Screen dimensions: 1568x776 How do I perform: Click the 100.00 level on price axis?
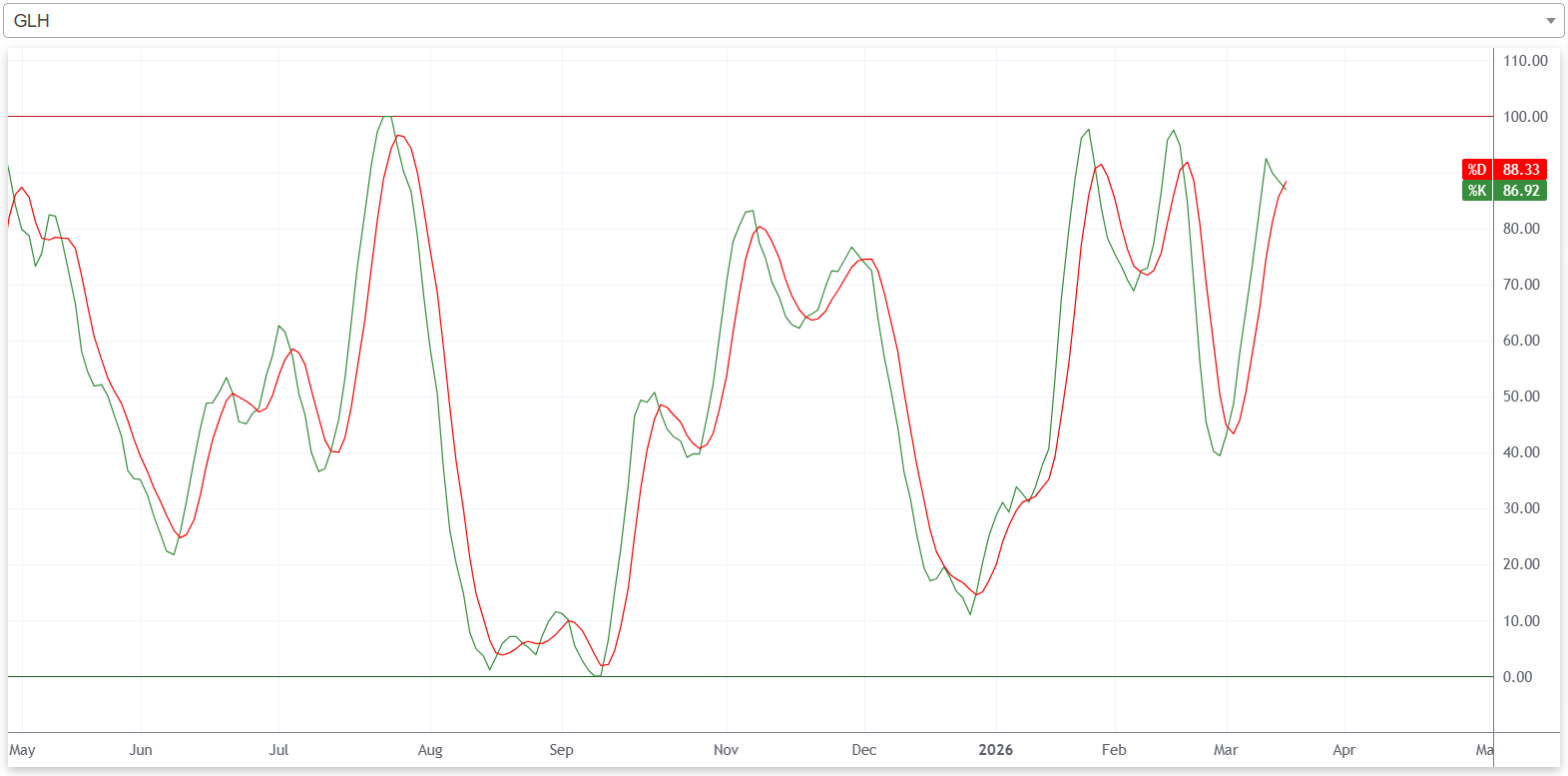tap(1525, 117)
